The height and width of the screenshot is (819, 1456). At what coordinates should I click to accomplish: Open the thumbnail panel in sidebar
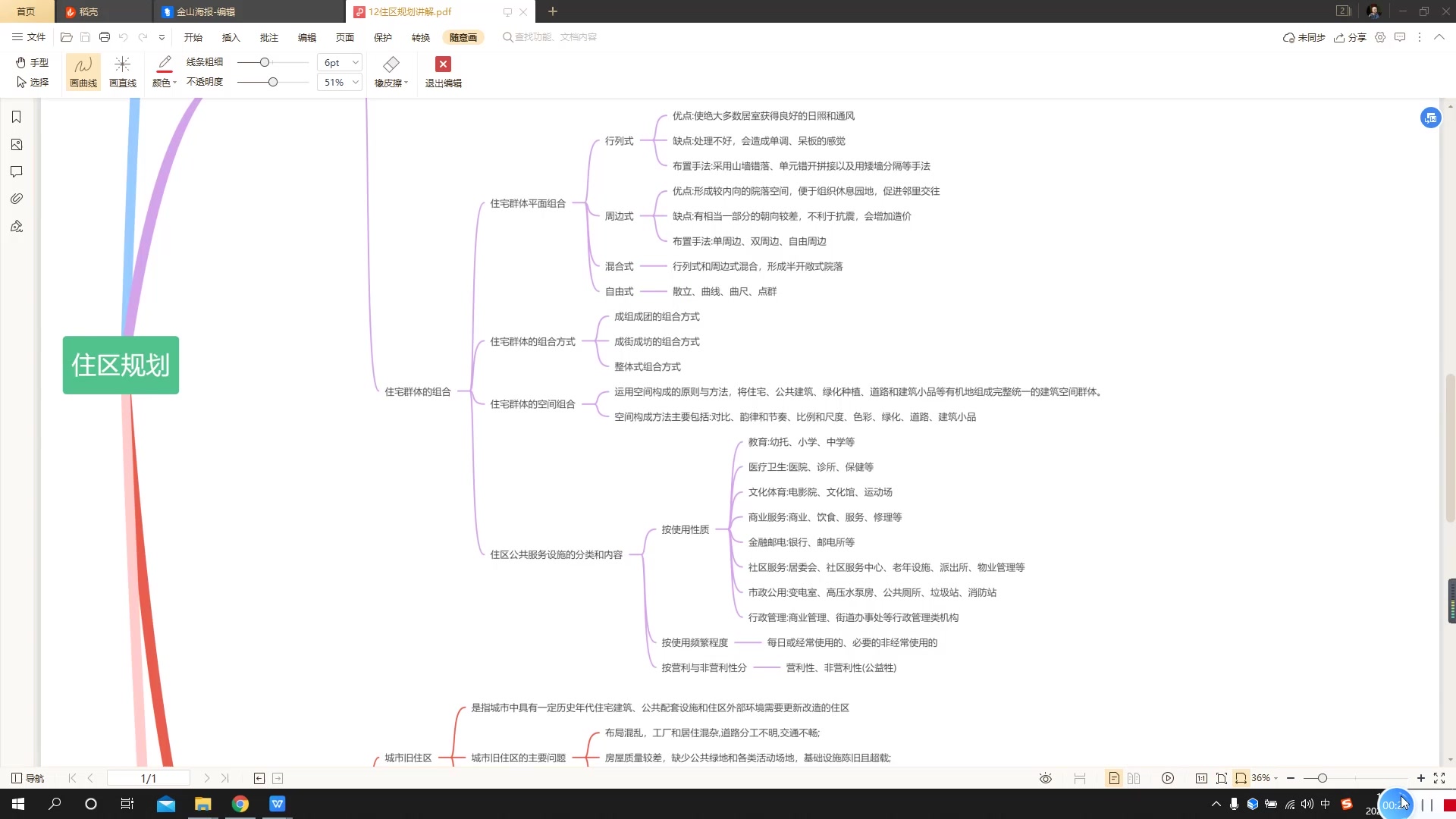16,145
